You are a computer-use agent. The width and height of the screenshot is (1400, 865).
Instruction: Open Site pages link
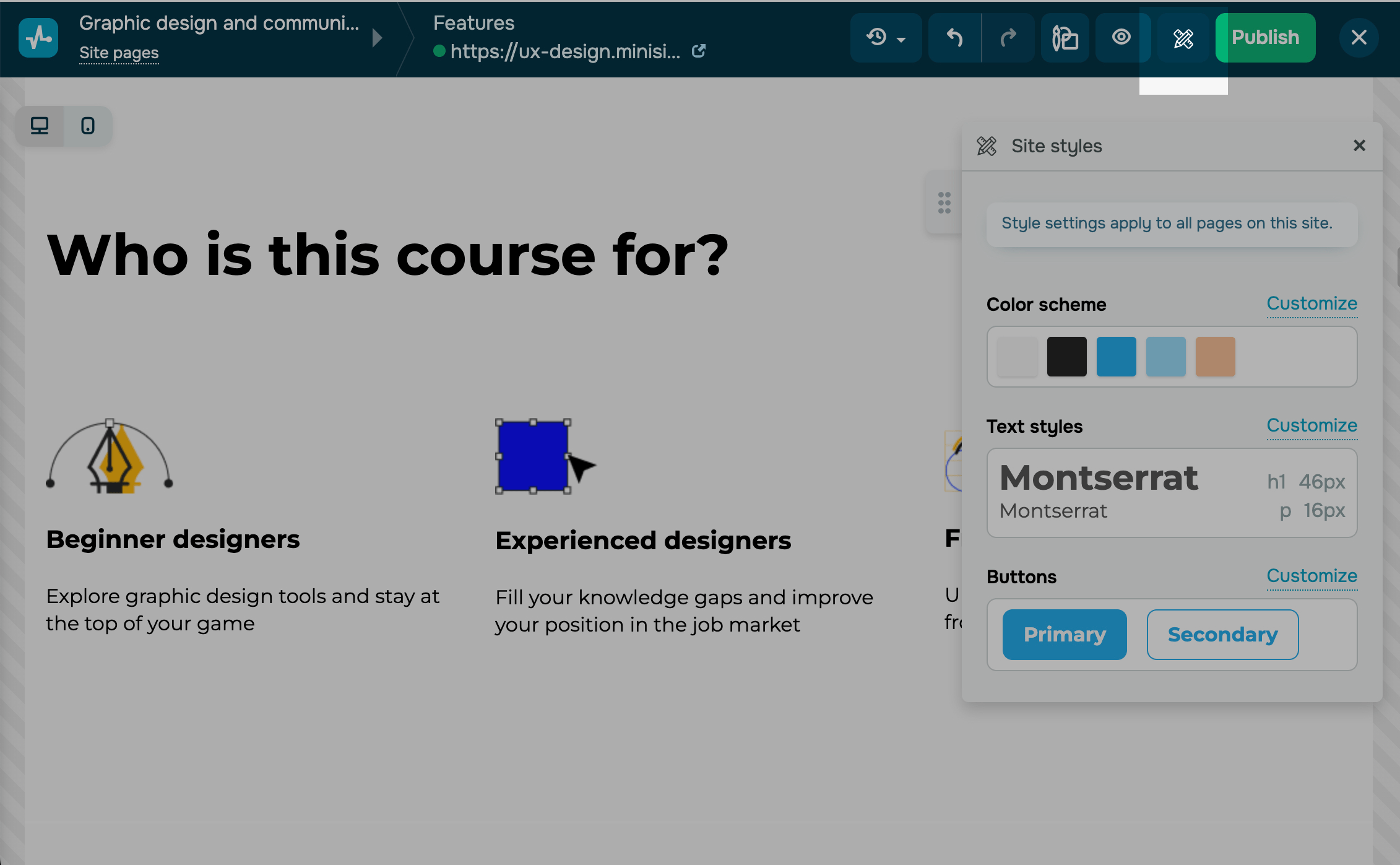[x=119, y=53]
